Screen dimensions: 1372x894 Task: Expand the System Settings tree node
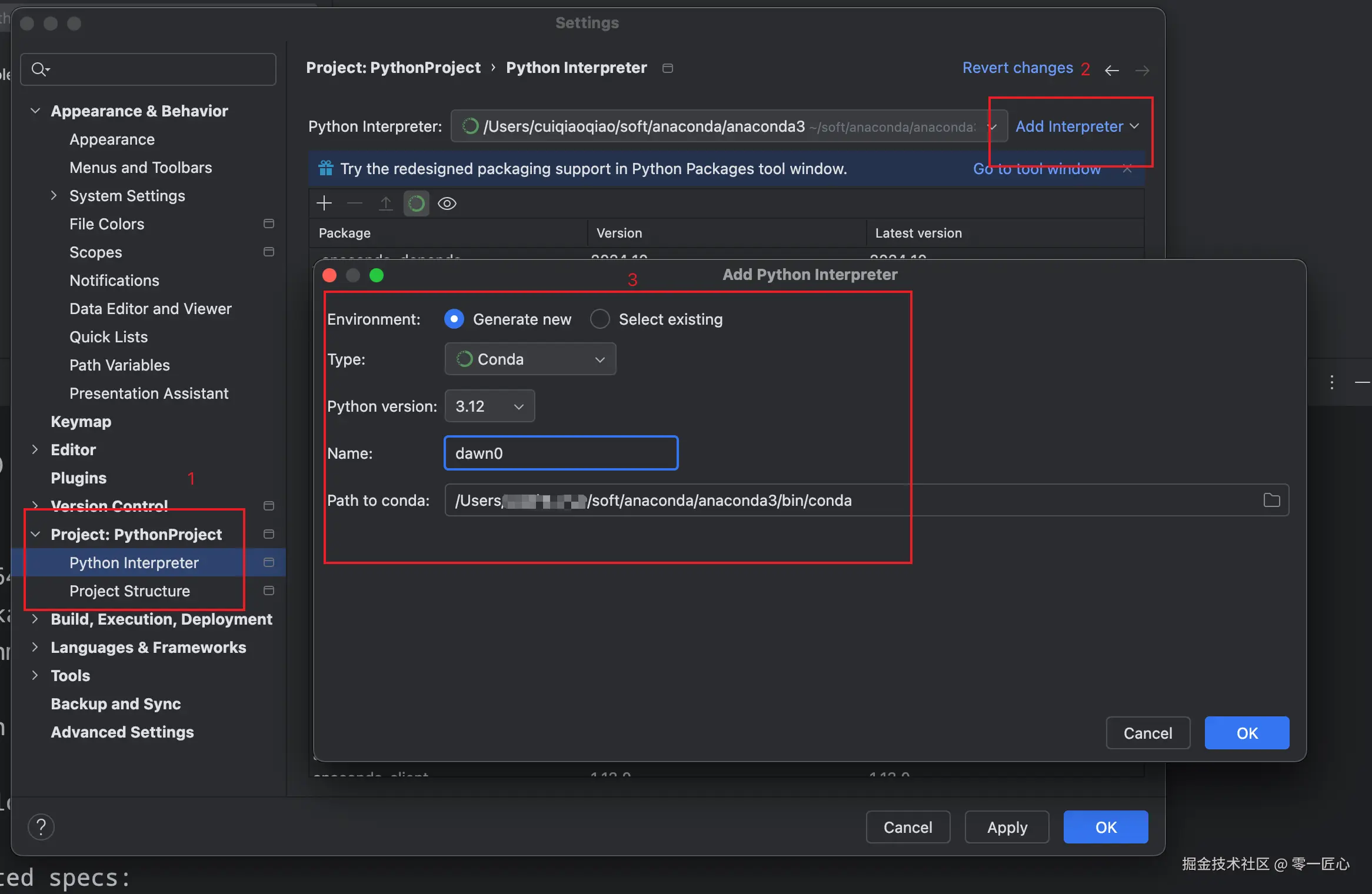[x=54, y=195]
